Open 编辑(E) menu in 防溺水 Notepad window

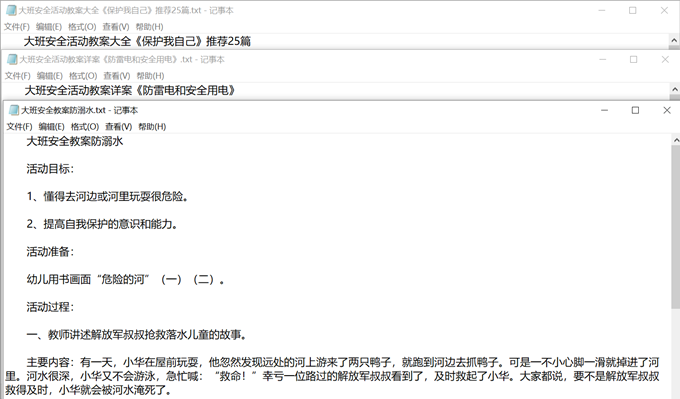[52, 127]
